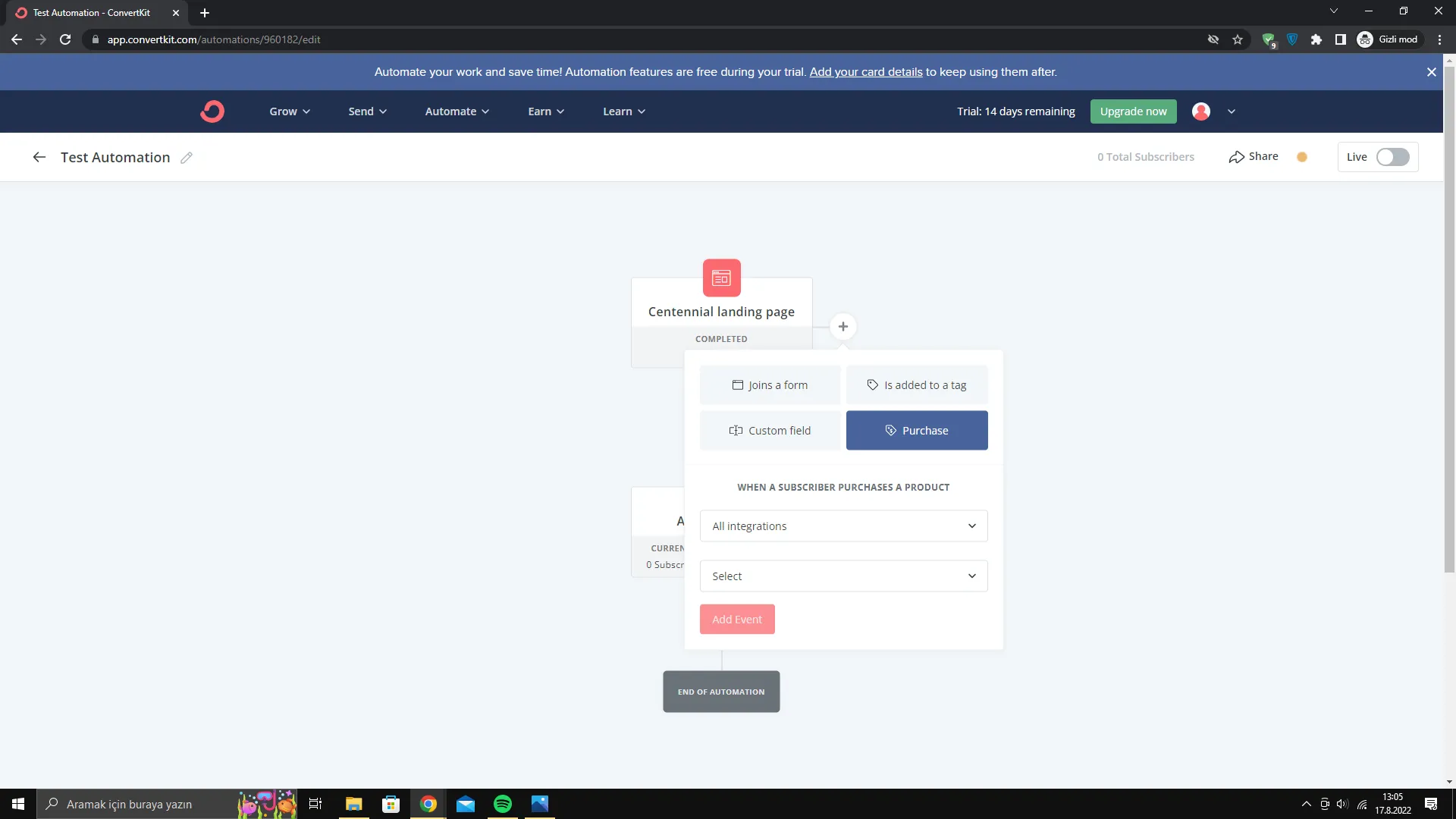Toggle the Live automation switch
This screenshot has height=819, width=1456.
[1392, 157]
